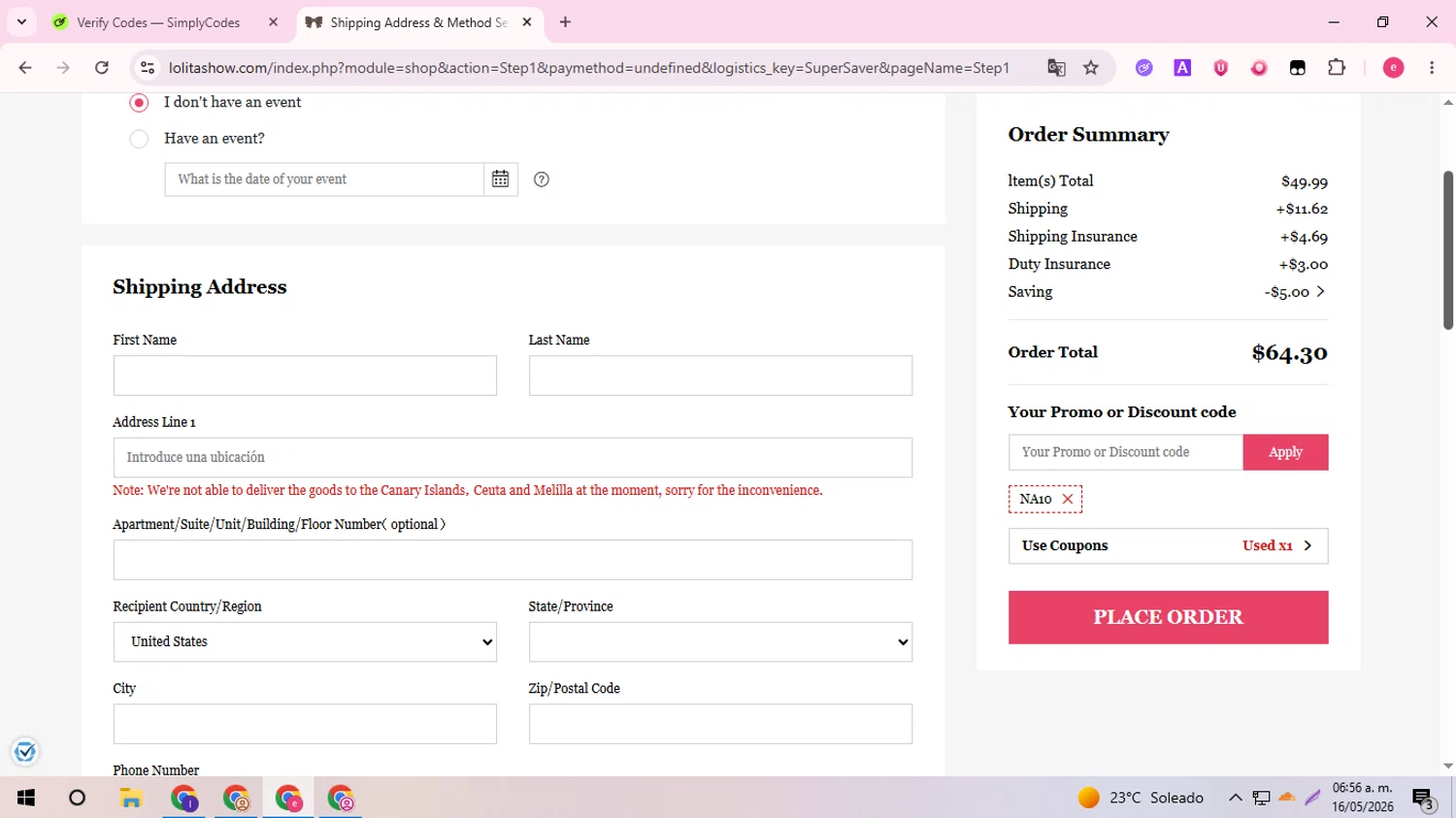The height and width of the screenshot is (818, 1456).
Task: Open the purple letter A extension
Action: (1182, 68)
